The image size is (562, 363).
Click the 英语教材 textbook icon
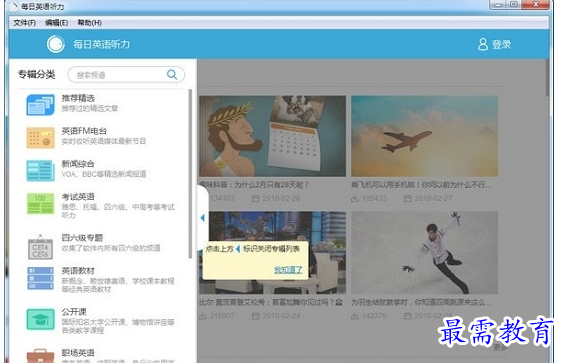pos(41,278)
